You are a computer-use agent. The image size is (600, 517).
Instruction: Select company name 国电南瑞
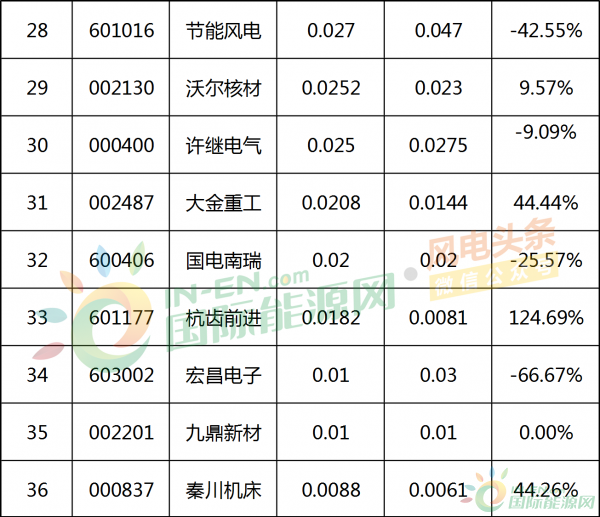coord(223,261)
